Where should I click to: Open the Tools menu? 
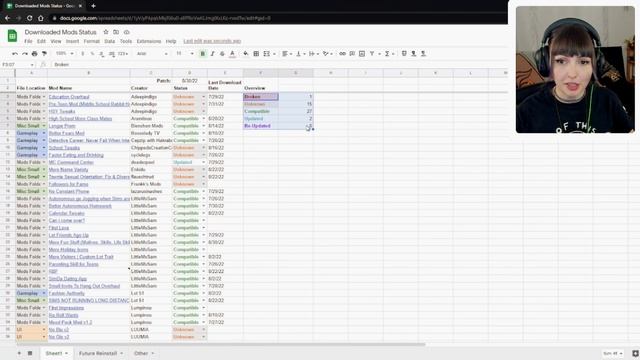pos(126,41)
